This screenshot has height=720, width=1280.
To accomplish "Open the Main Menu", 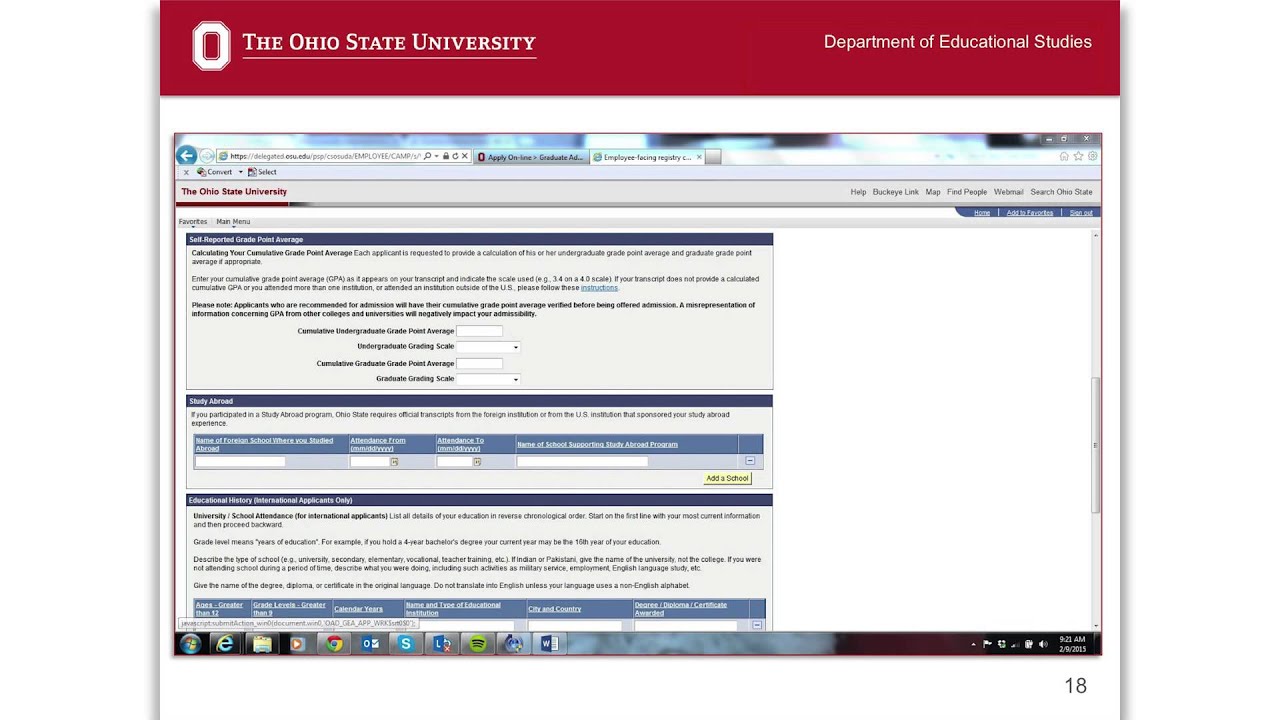I will tap(233, 222).
